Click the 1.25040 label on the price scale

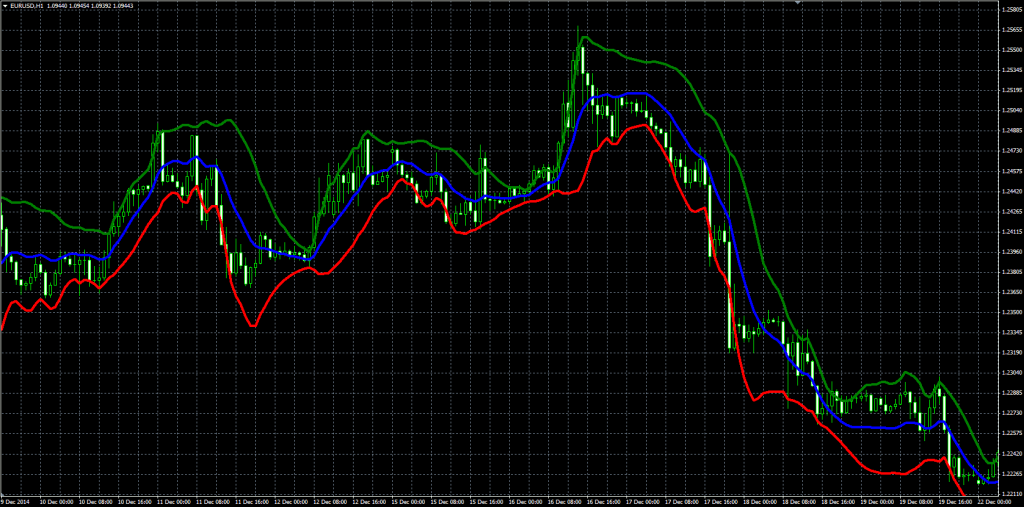tap(1010, 110)
